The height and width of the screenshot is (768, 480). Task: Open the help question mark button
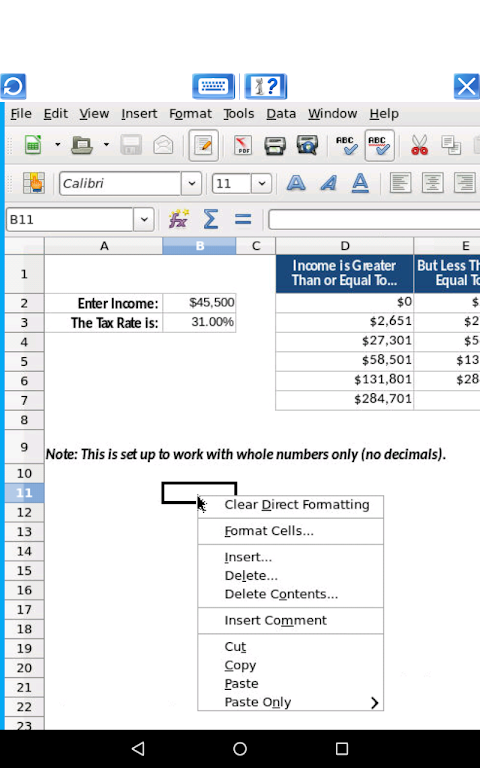pos(265,86)
